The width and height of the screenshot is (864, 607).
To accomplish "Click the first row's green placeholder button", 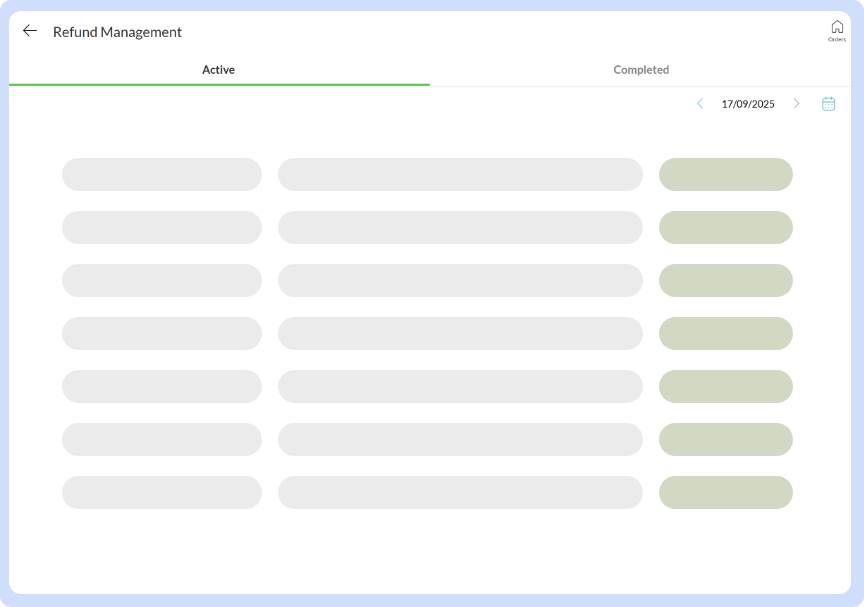I will pyautogui.click(x=725, y=174).
